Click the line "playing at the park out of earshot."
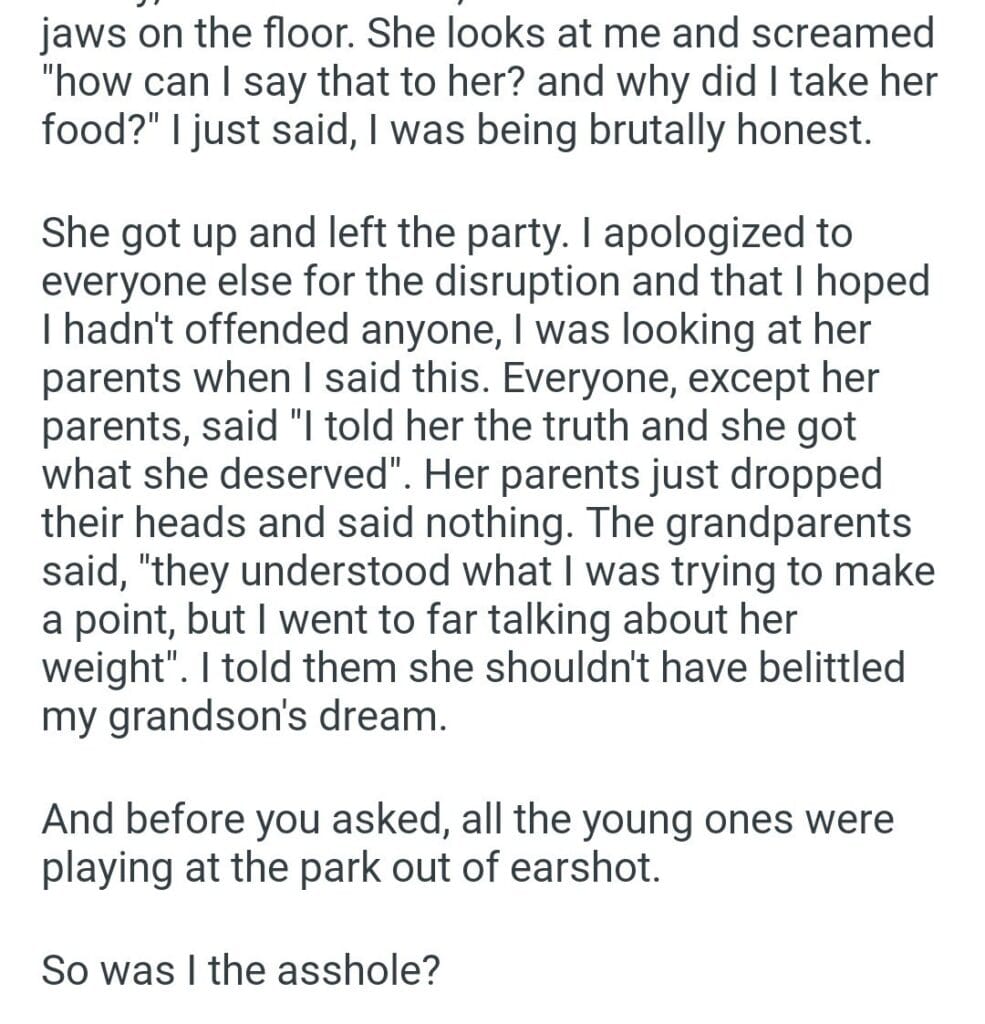This screenshot has height=1024, width=985. (350, 868)
